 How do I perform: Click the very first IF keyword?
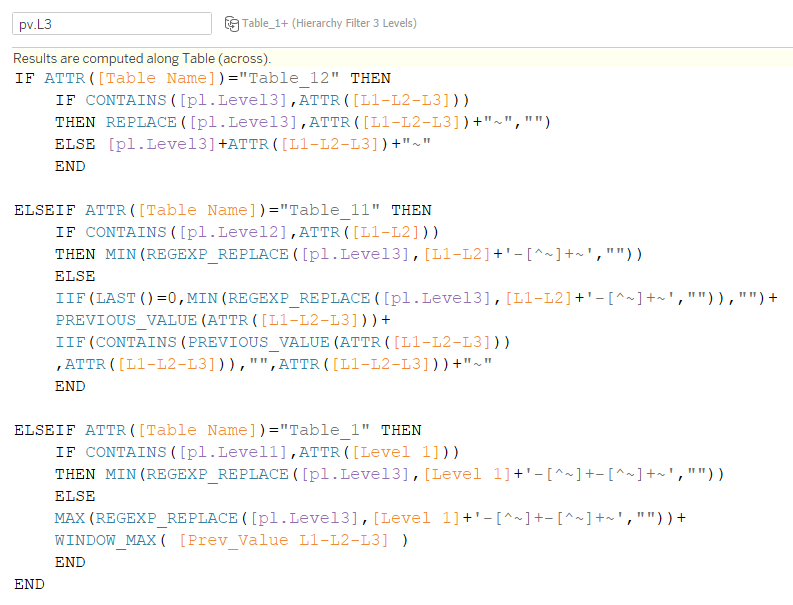coord(24,78)
